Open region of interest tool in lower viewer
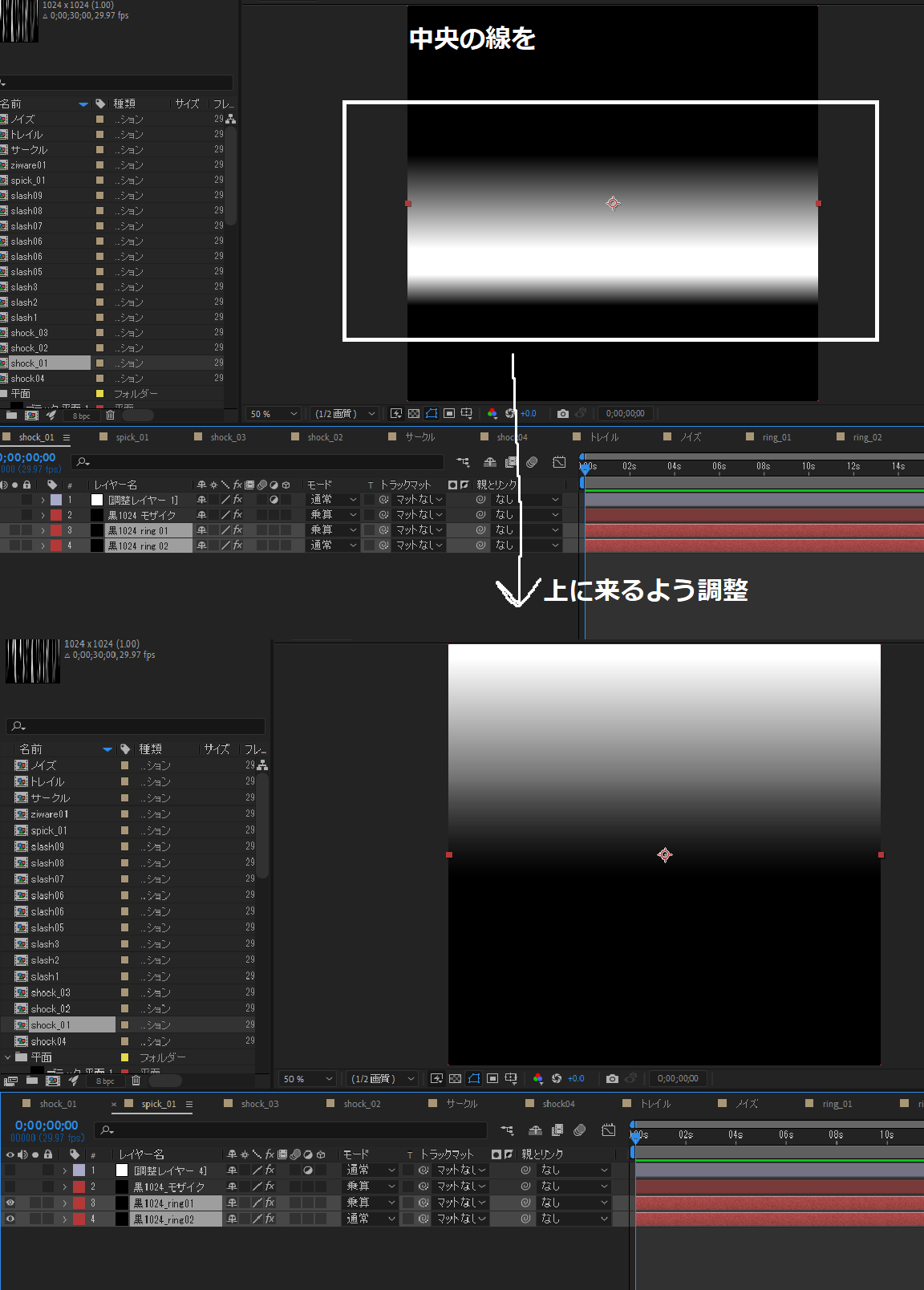 point(492,1078)
